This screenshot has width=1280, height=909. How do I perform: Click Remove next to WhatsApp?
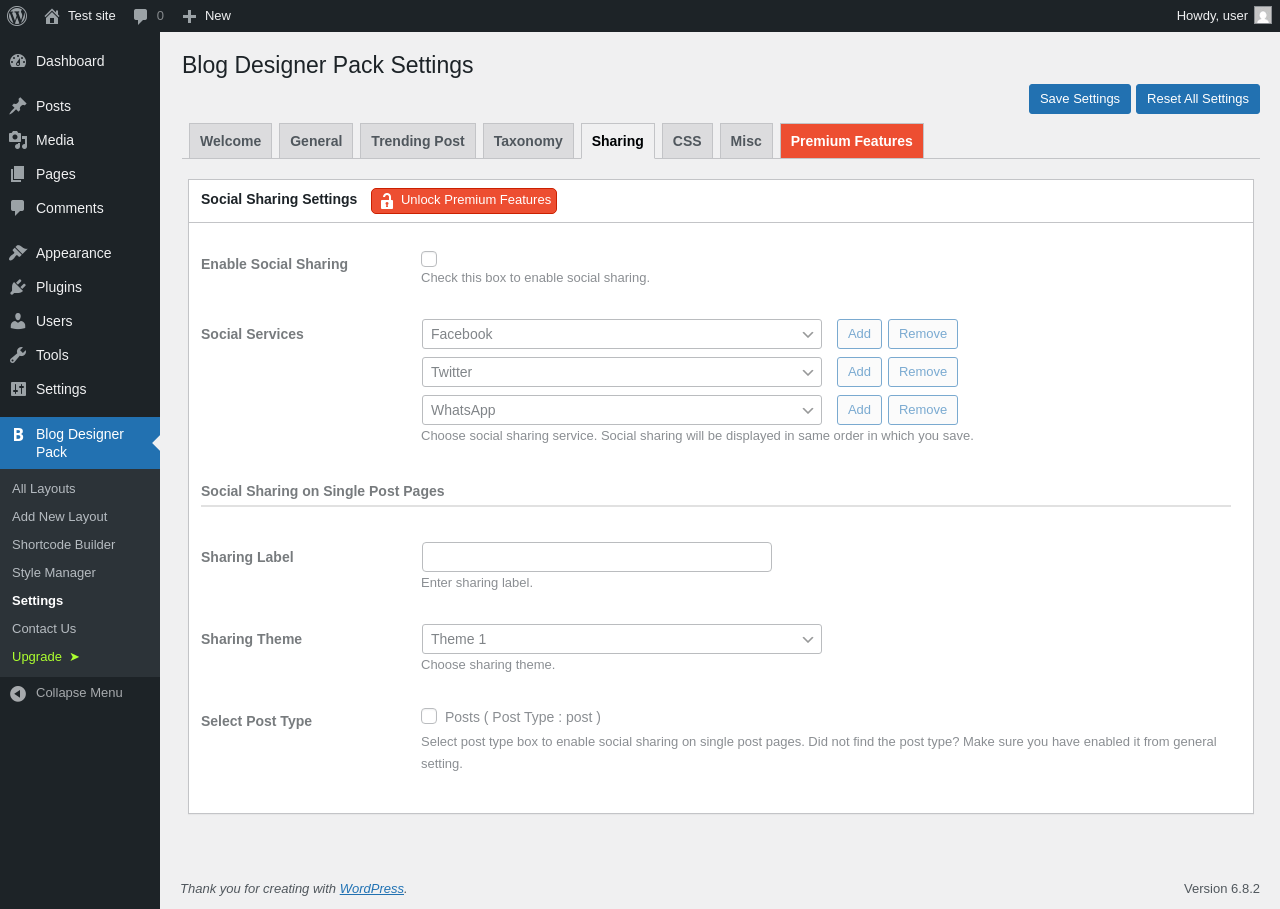click(923, 410)
